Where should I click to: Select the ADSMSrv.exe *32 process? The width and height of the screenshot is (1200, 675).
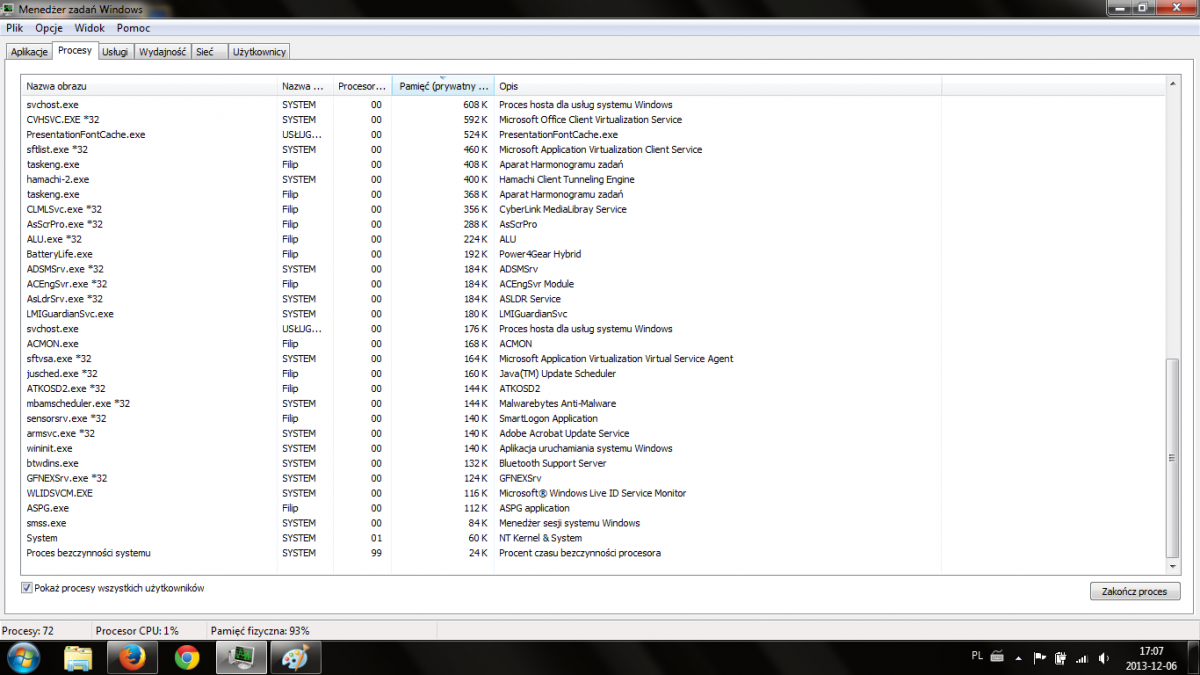(594, 269)
